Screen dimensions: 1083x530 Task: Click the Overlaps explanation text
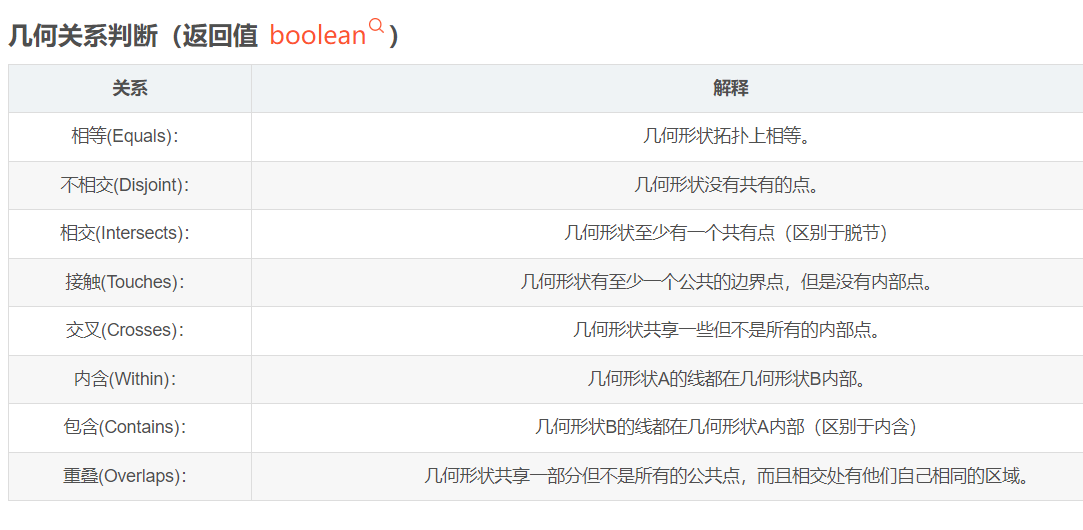(726, 476)
